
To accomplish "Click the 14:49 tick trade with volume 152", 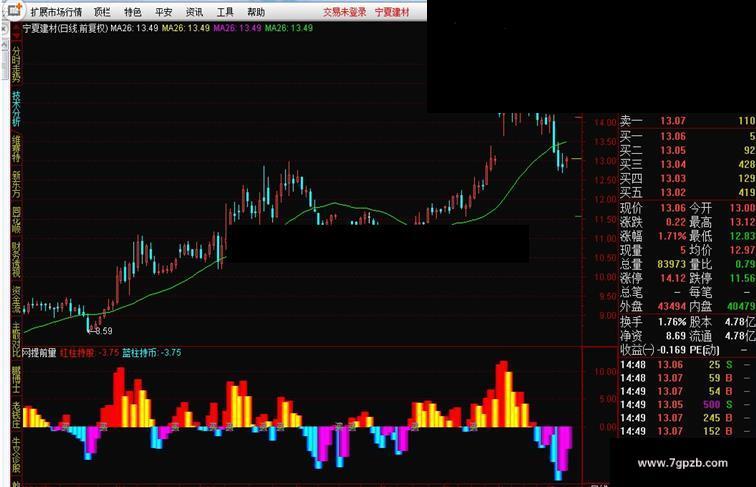I will click(x=688, y=432).
